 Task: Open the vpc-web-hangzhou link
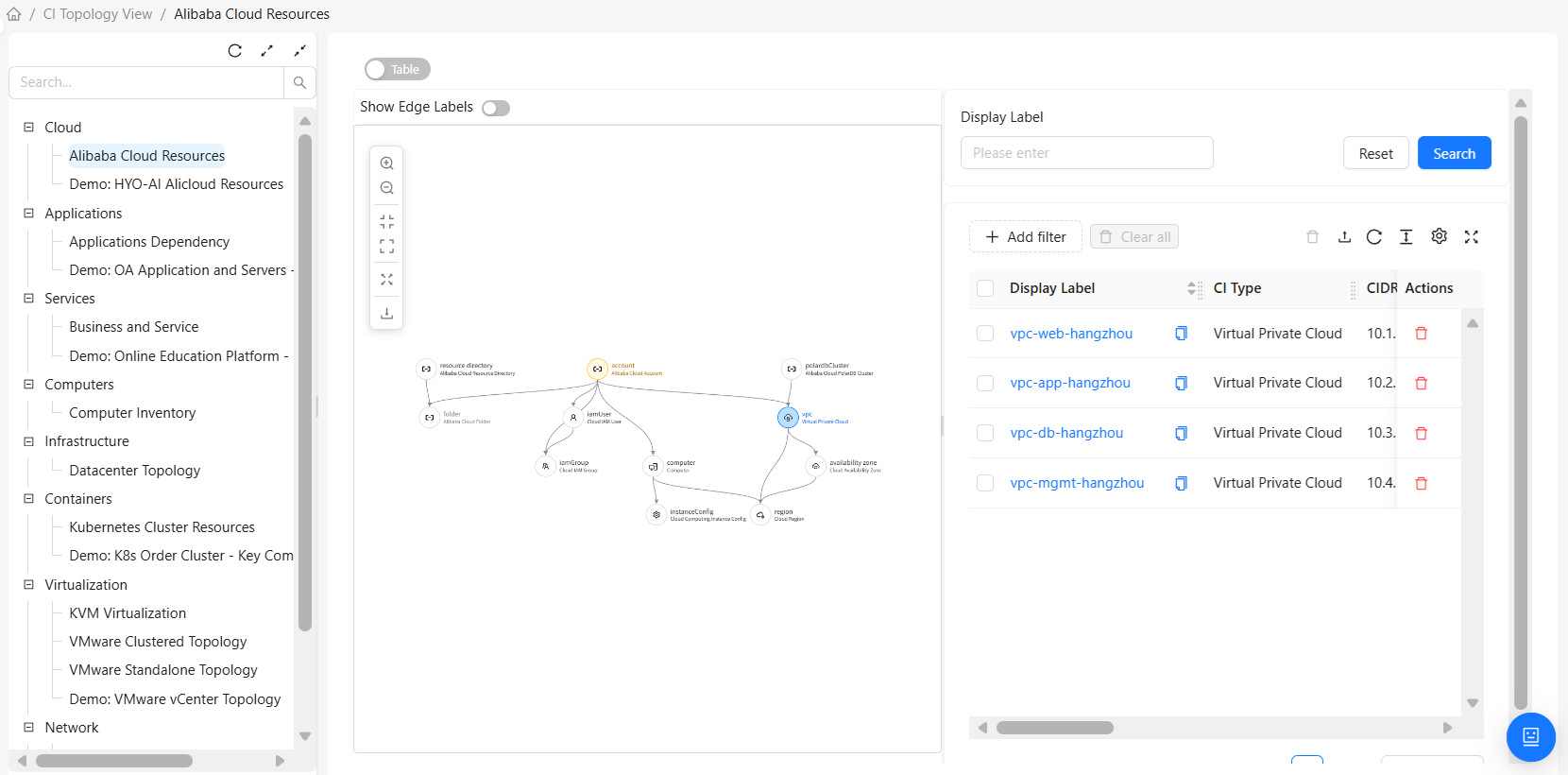point(1071,334)
